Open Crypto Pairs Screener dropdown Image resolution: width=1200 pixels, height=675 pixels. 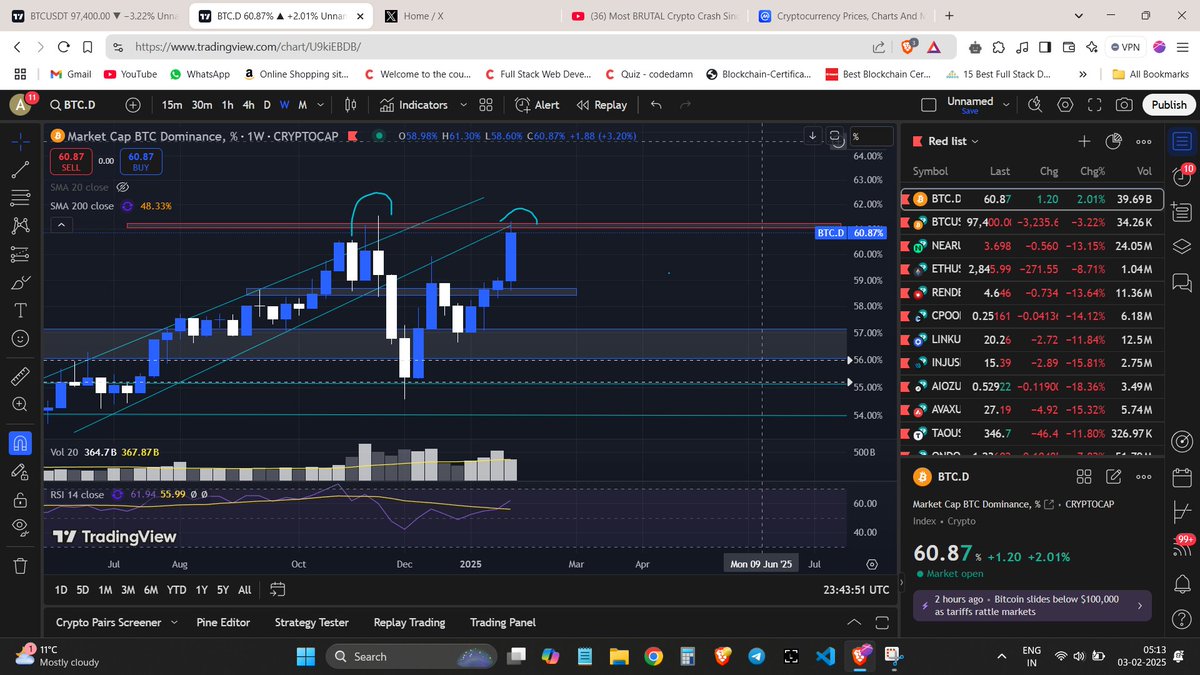tap(116, 622)
